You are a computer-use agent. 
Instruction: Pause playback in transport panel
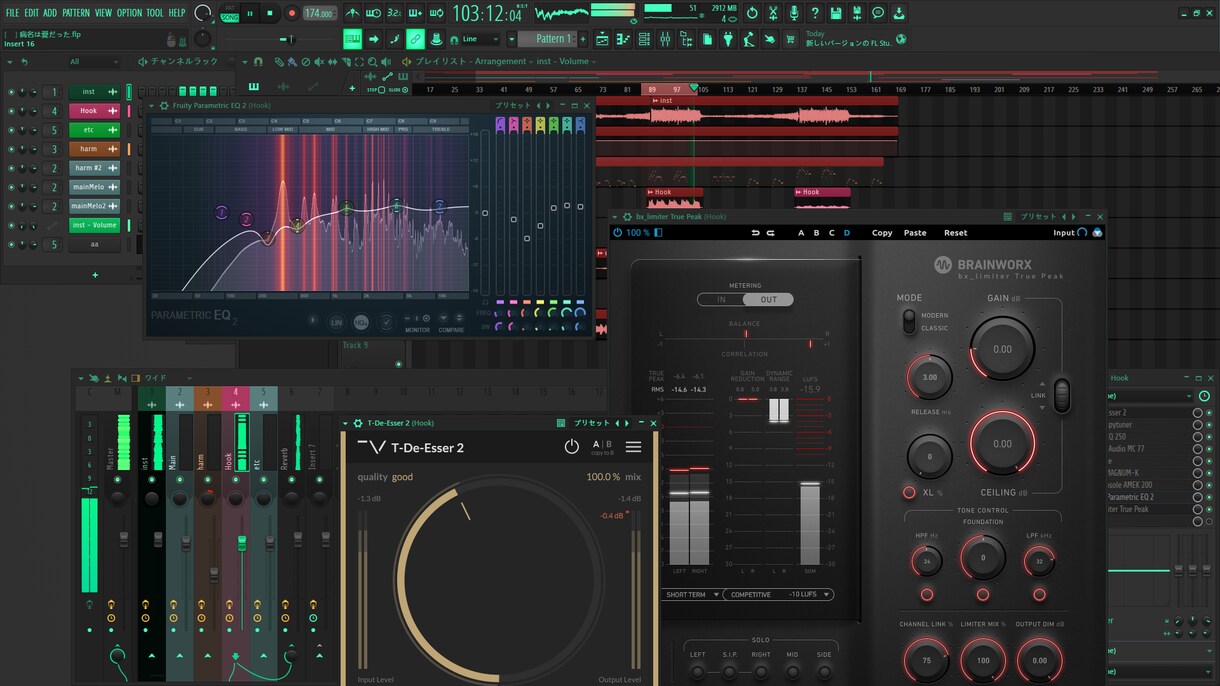pyautogui.click(x=250, y=13)
